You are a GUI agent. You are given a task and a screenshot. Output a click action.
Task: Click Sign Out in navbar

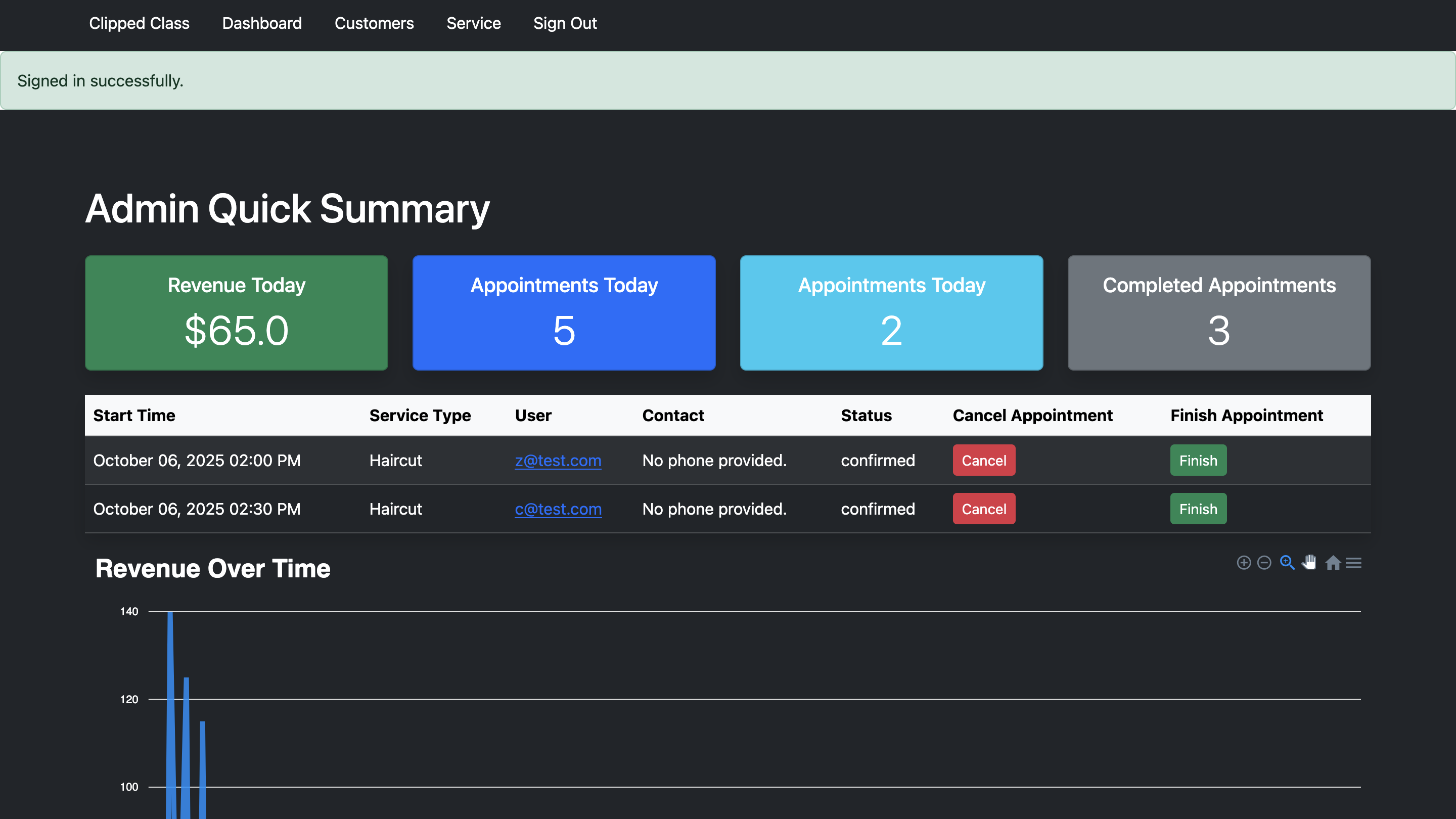(x=565, y=23)
